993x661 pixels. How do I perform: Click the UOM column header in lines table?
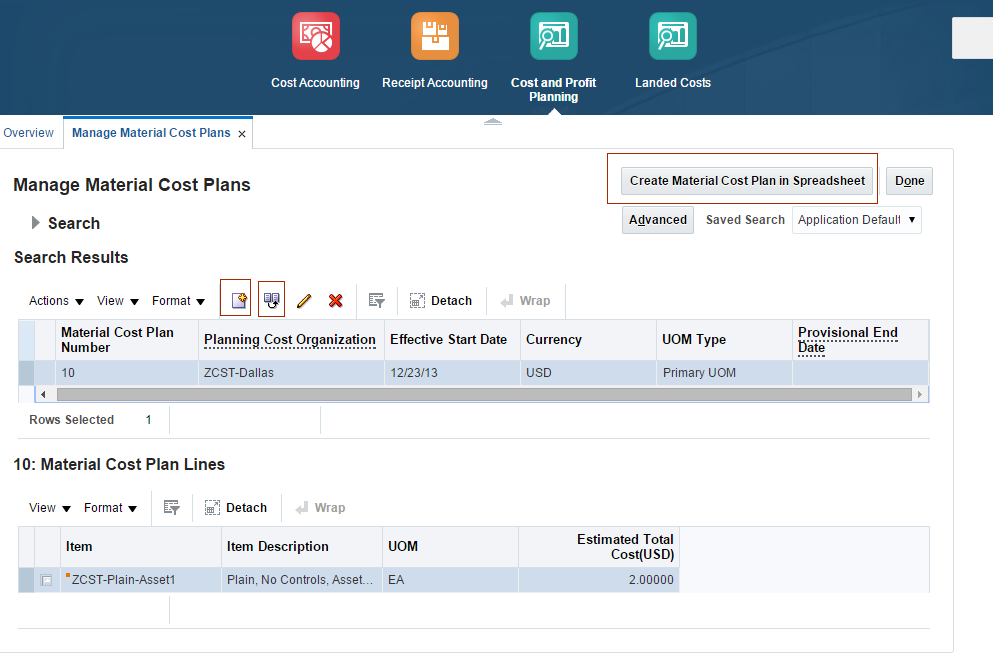click(450, 547)
